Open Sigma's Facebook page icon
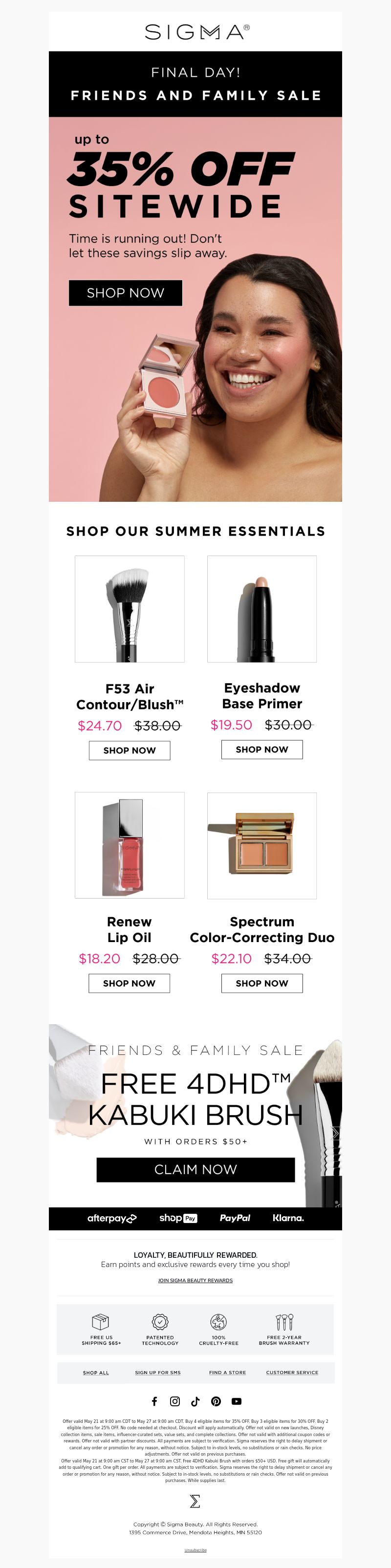 click(x=154, y=1400)
